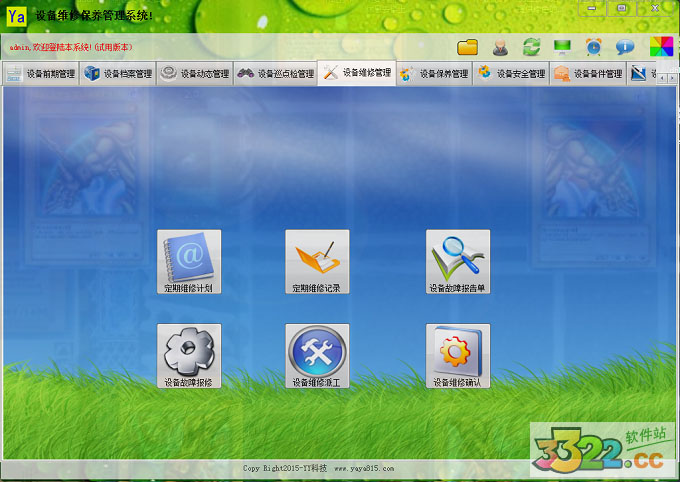
Task: Click the user avatar icon in the toolbar
Action: [x=500, y=47]
